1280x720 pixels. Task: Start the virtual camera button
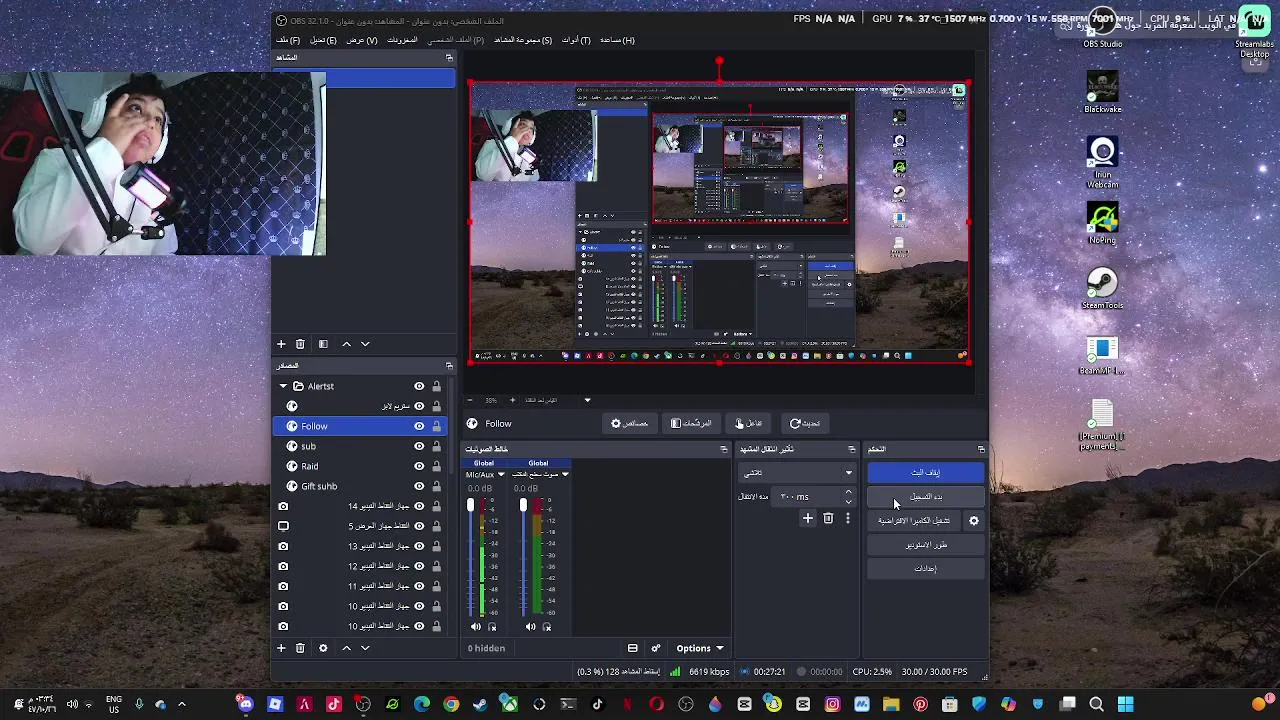coord(914,520)
